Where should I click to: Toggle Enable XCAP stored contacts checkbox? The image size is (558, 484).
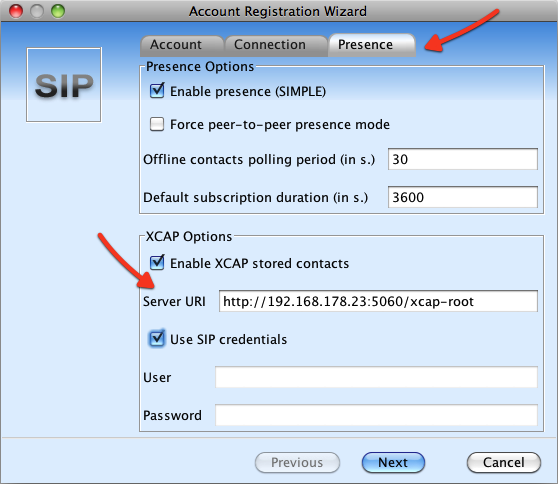157,263
